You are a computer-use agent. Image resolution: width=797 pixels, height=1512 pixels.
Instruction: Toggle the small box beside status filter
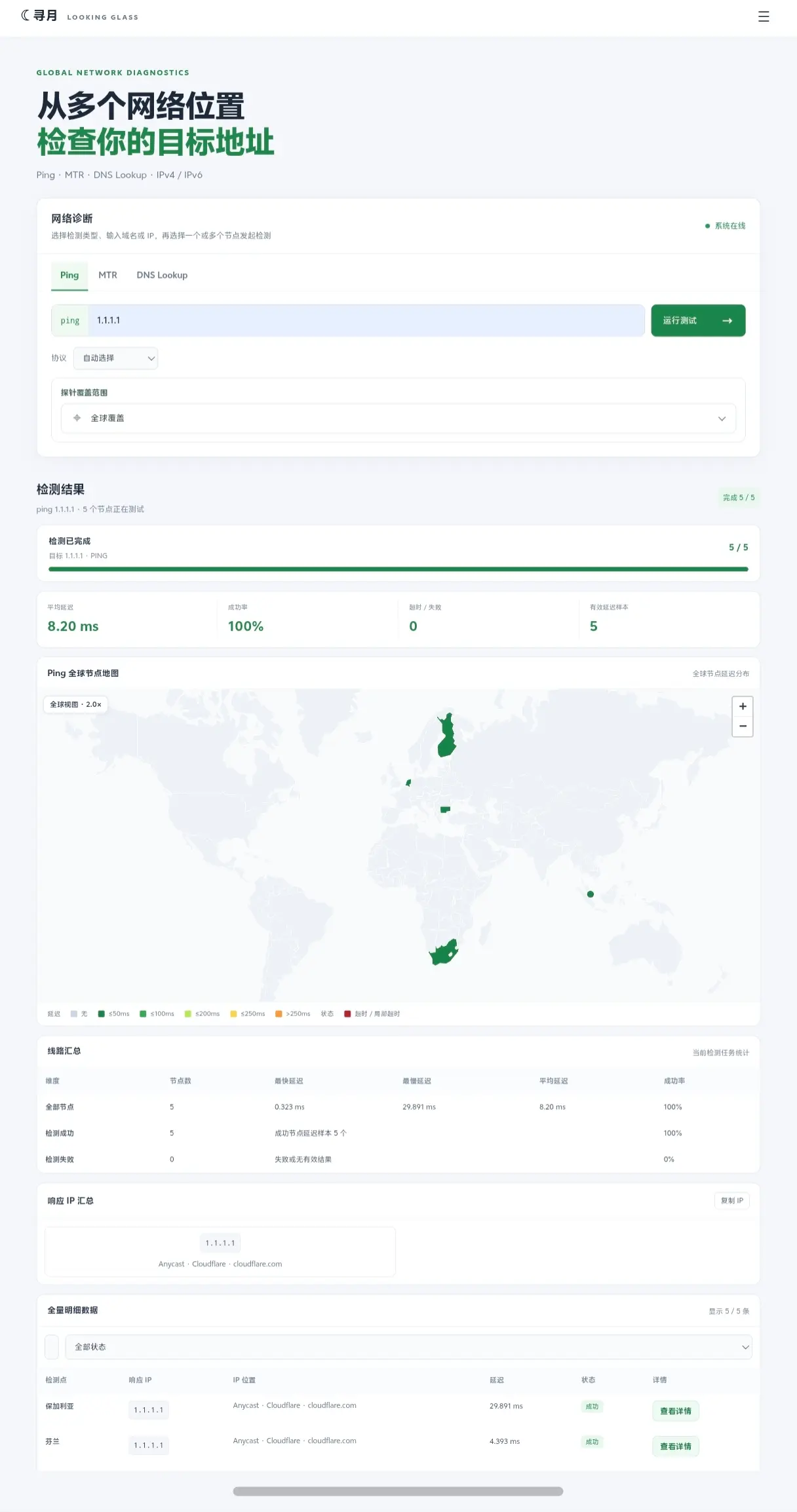tap(52, 1347)
